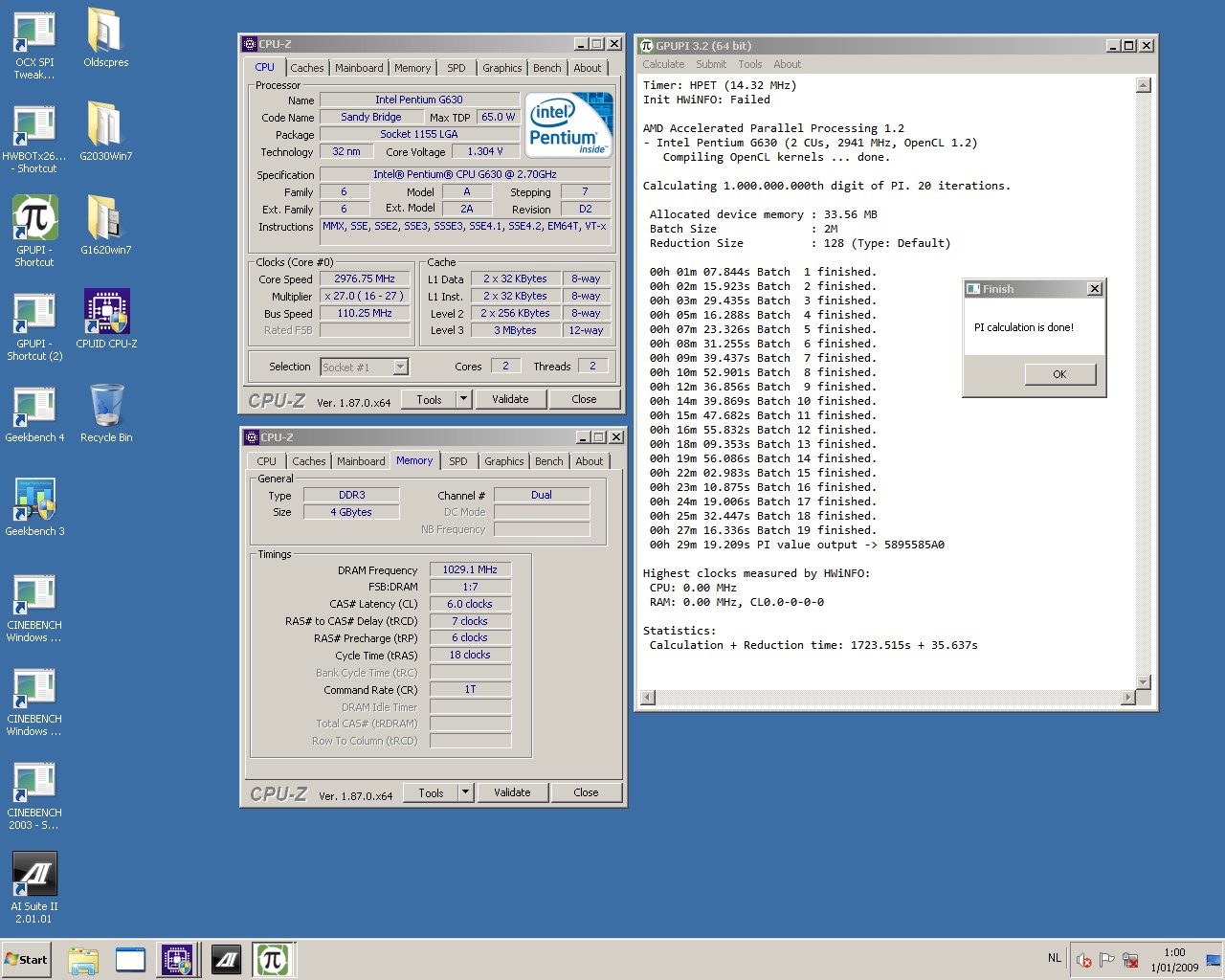This screenshot has height=980, width=1225.
Task: Launch GPUPI Shortcut (2) icon
Action: (x=34, y=325)
